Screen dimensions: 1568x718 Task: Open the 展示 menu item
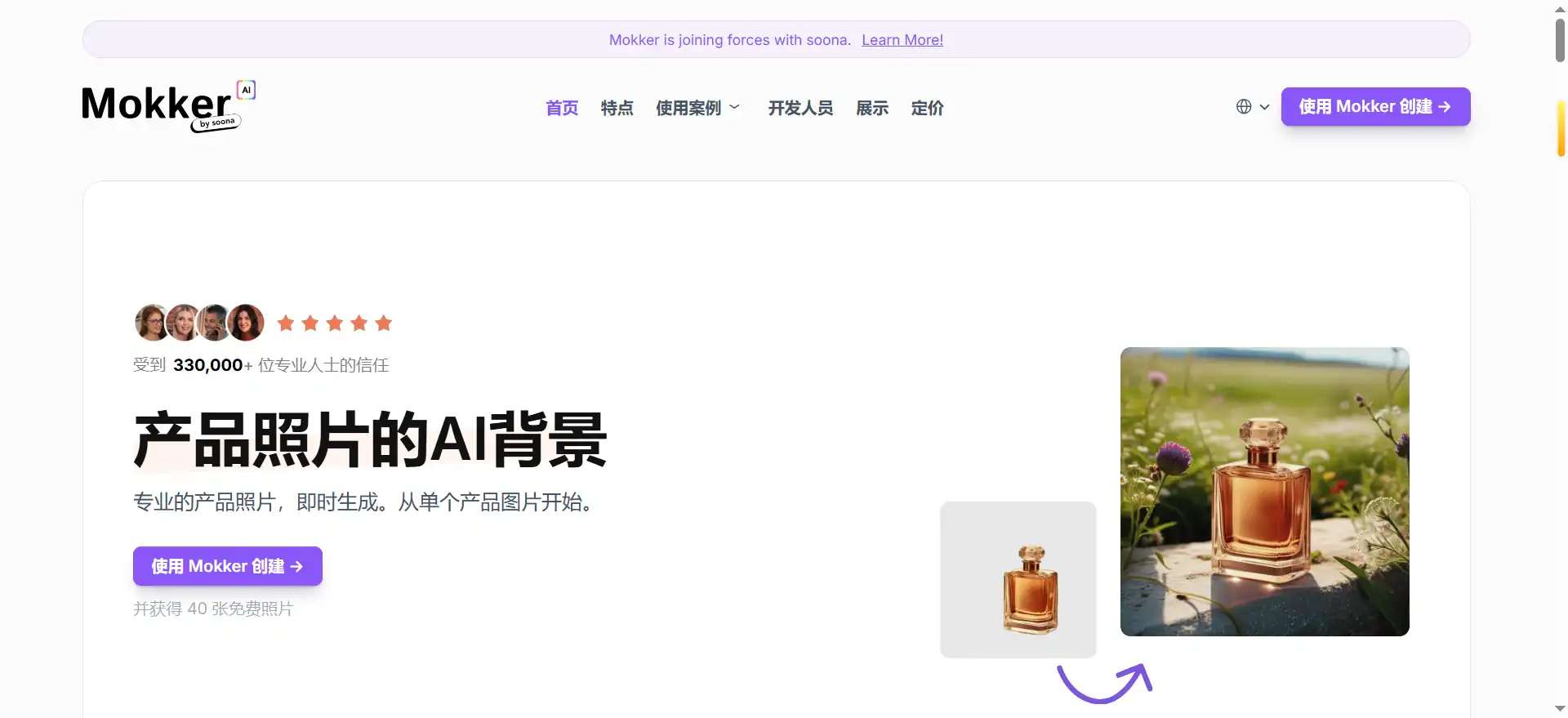pos(872,108)
